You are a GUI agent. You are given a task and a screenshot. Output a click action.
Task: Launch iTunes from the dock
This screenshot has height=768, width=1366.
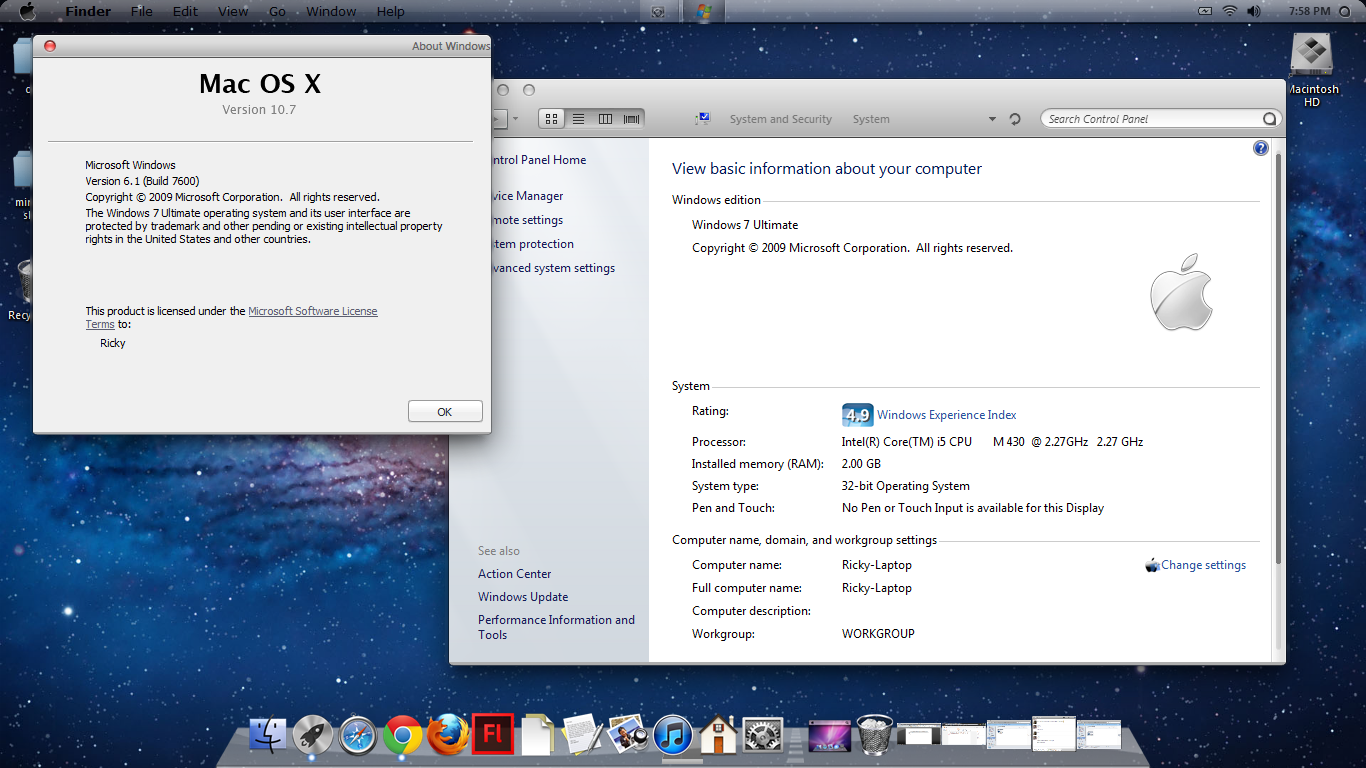673,736
